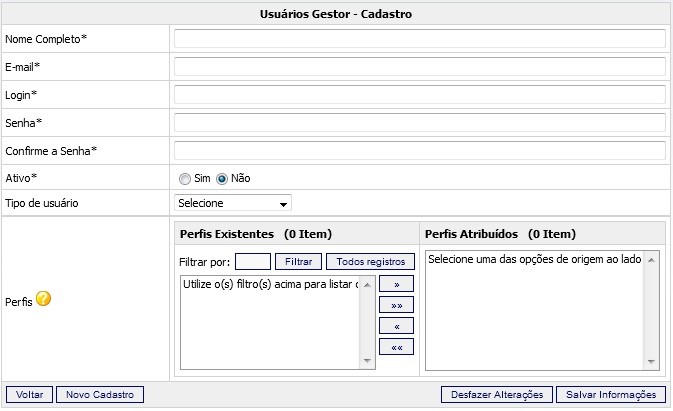The width and height of the screenshot is (673, 411).
Task: Show all with Todos registros button
Action: click(x=370, y=261)
